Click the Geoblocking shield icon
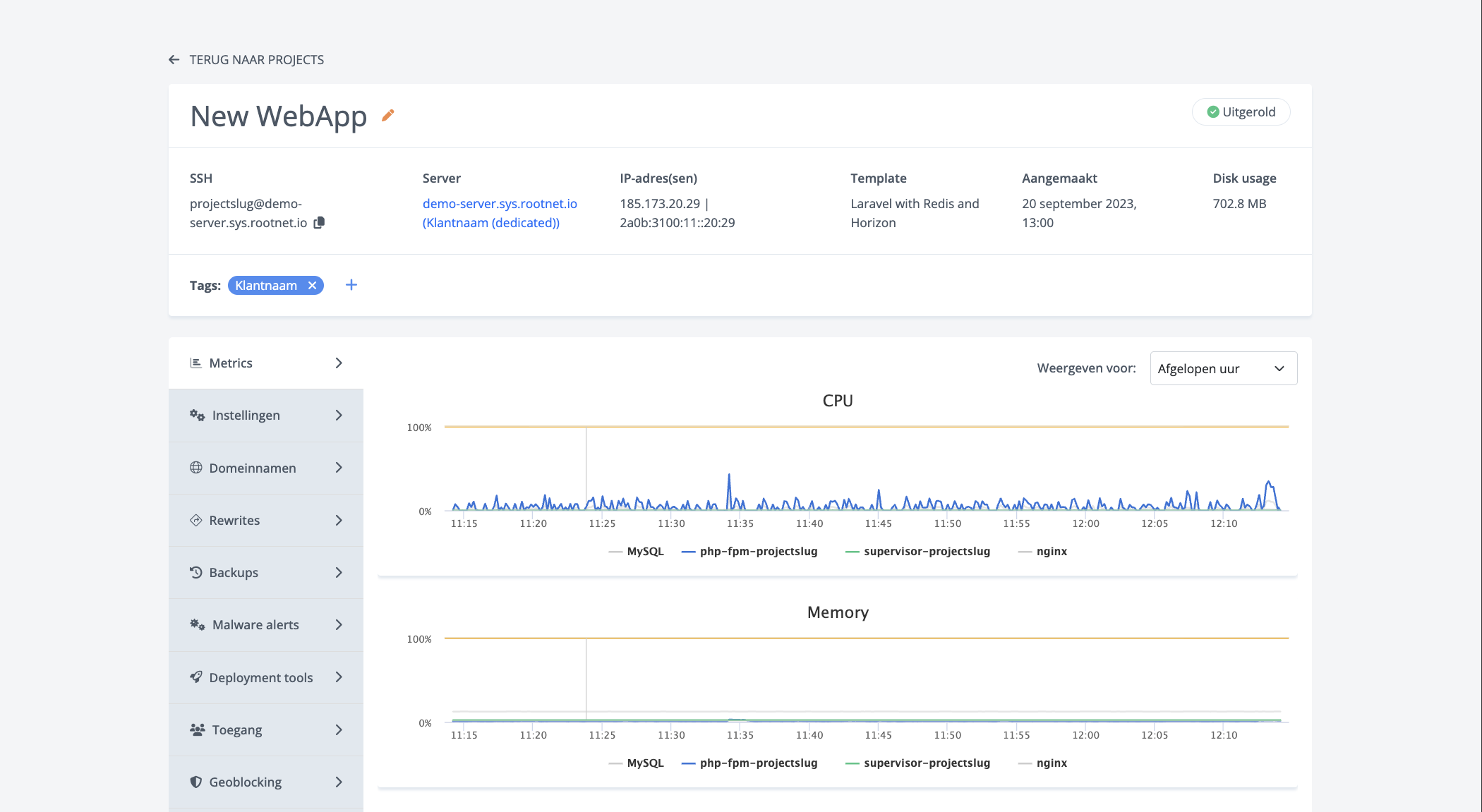The height and width of the screenshot is (812, 1482). click(x=196, y=782)
